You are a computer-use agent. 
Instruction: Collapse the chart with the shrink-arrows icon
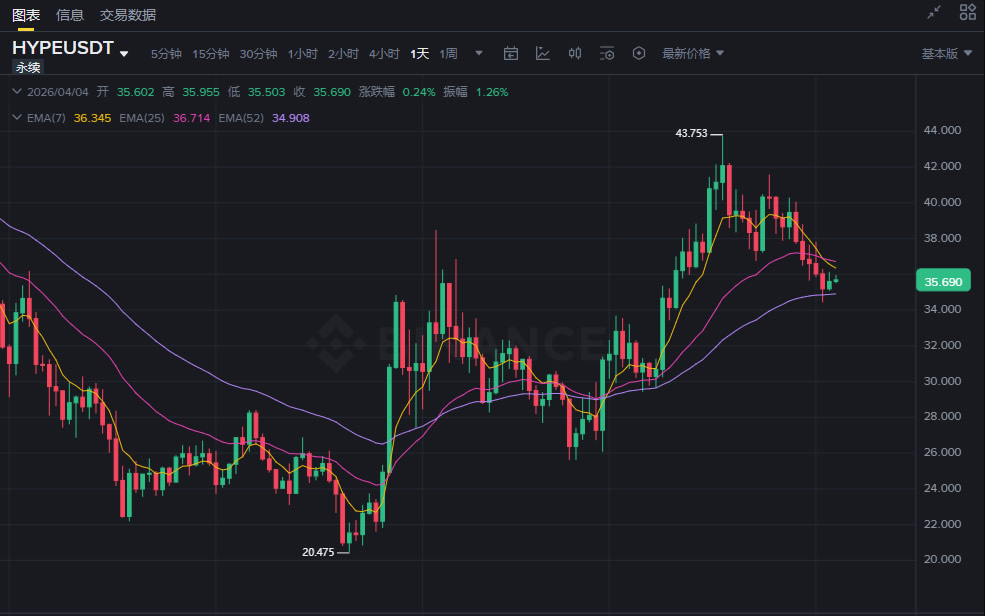pyautogui.click(x=934, y=14)
